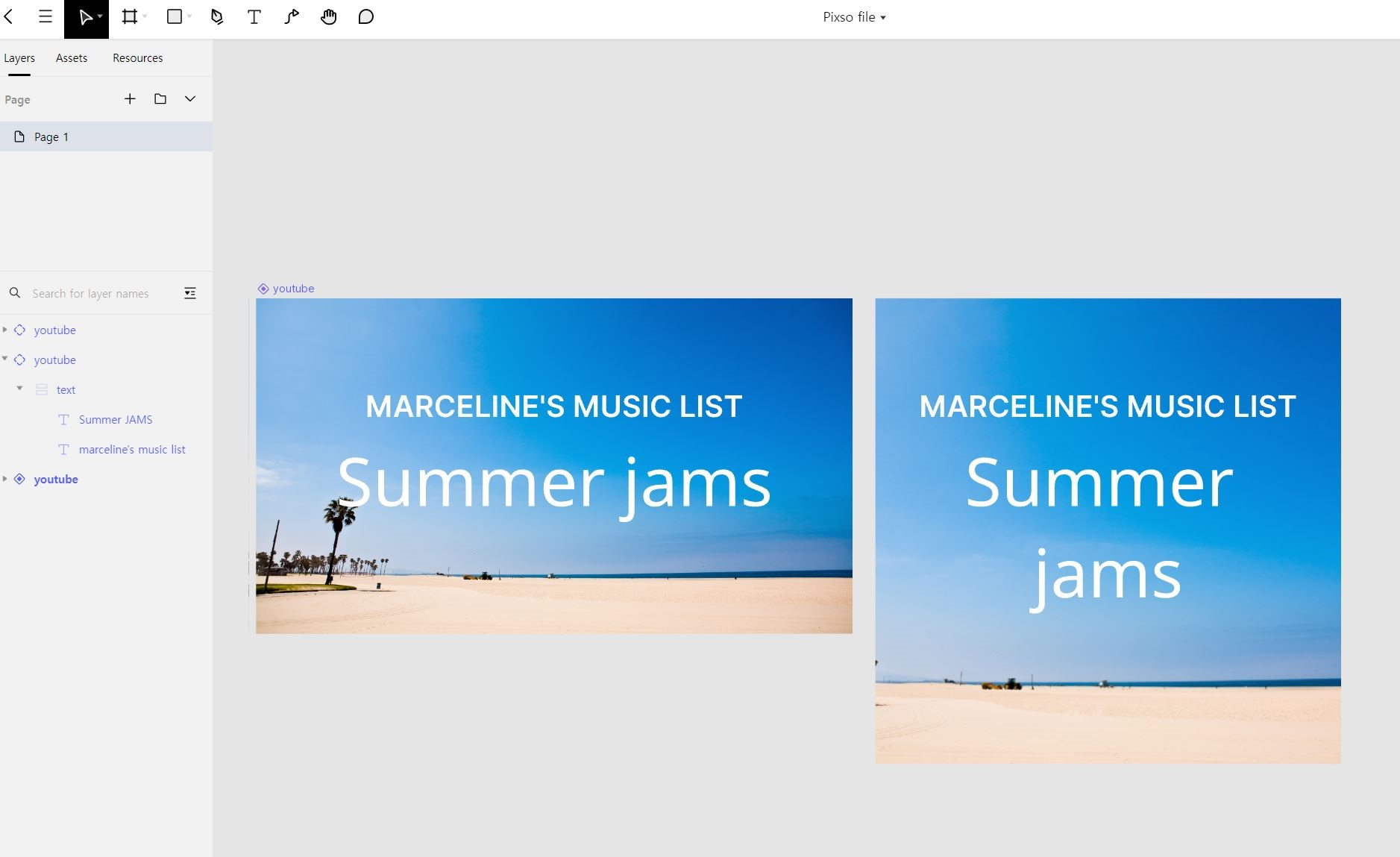Image resolution: width=1400 pixels, height=857 pixels.
Task: Select the text group layer row
Action: [x=106, y=390]
